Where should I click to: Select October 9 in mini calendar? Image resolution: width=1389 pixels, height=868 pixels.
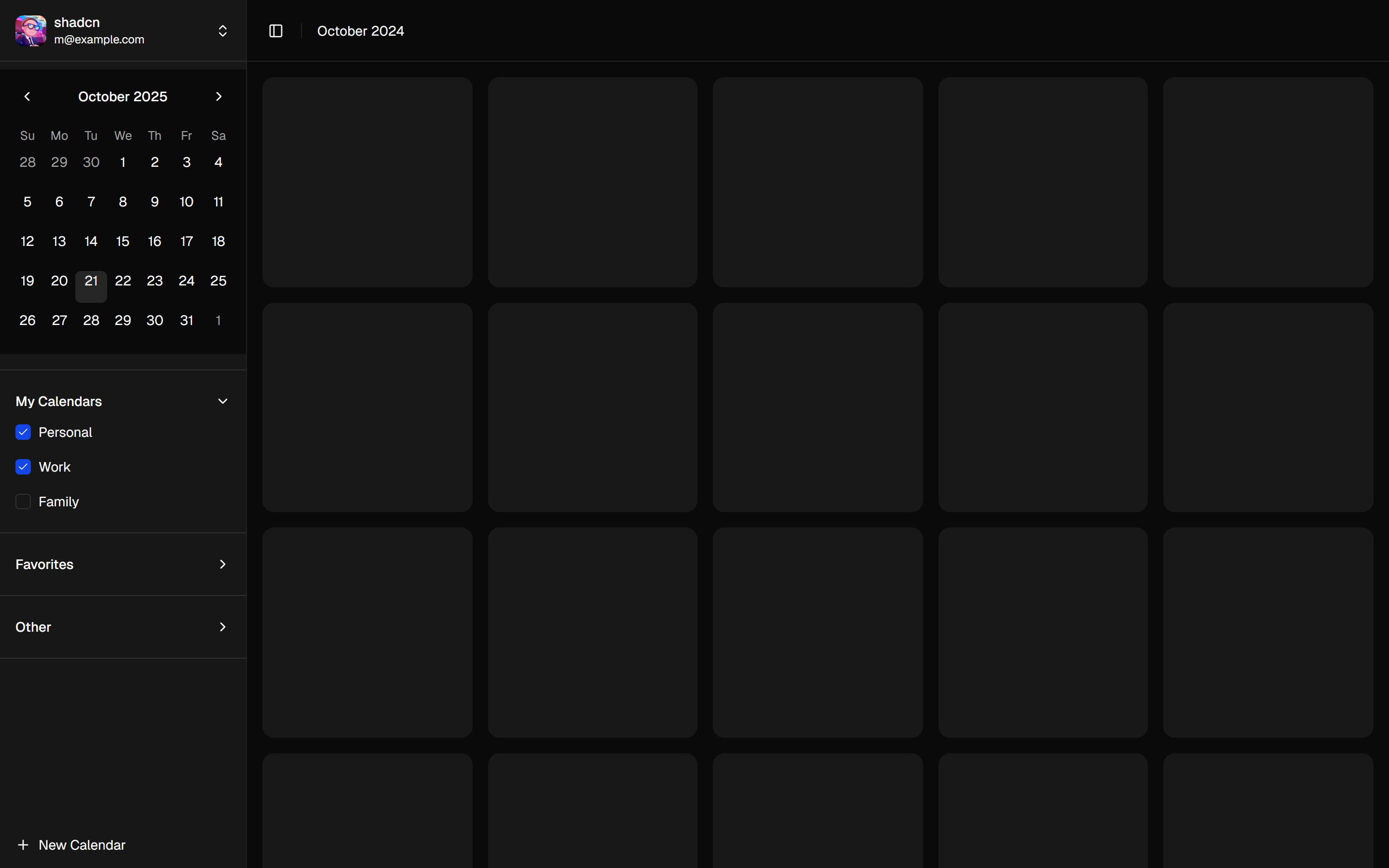(154, 202)
